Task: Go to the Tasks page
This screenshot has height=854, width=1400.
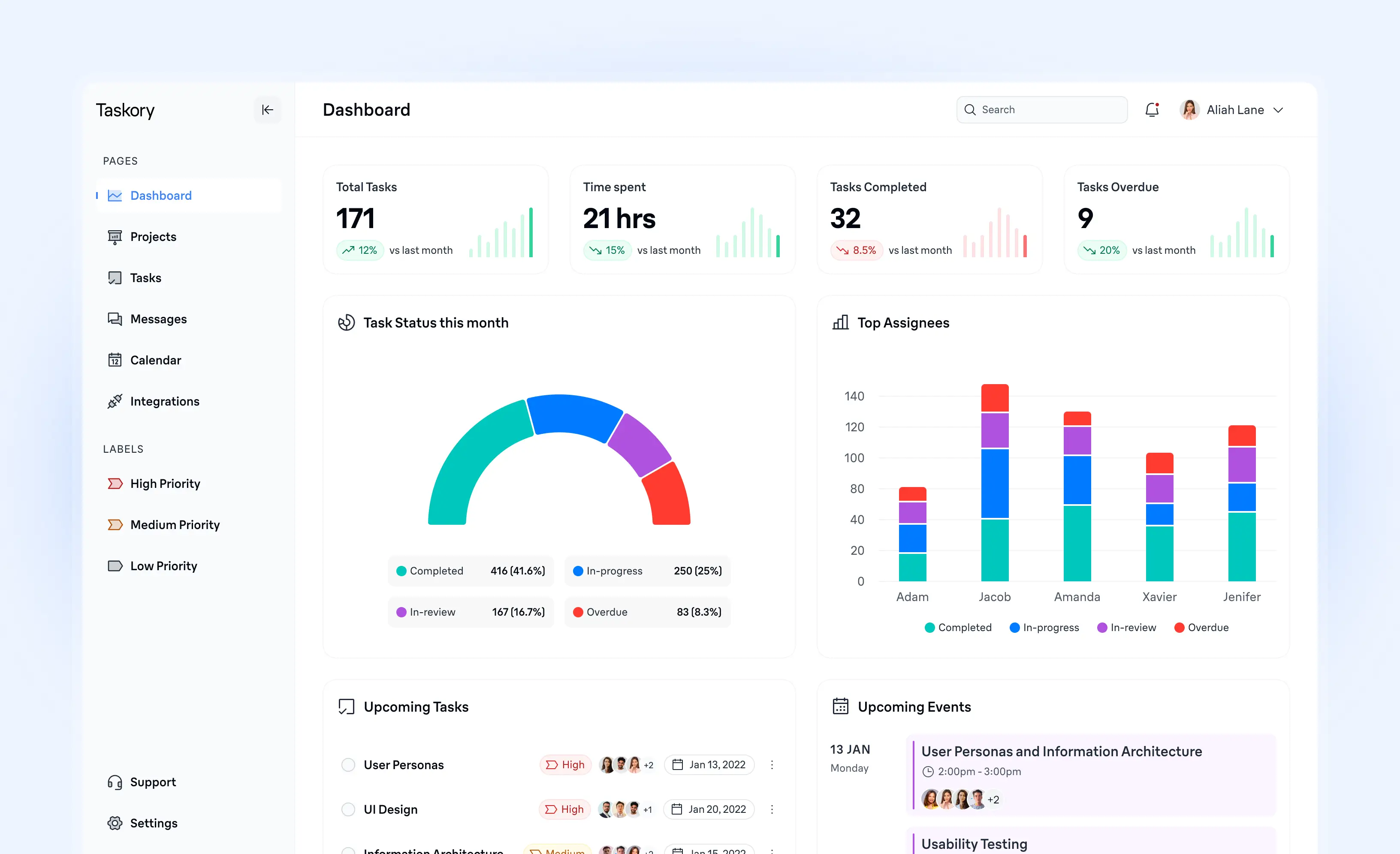Action: pyautogui.click(x=145, y=278)
